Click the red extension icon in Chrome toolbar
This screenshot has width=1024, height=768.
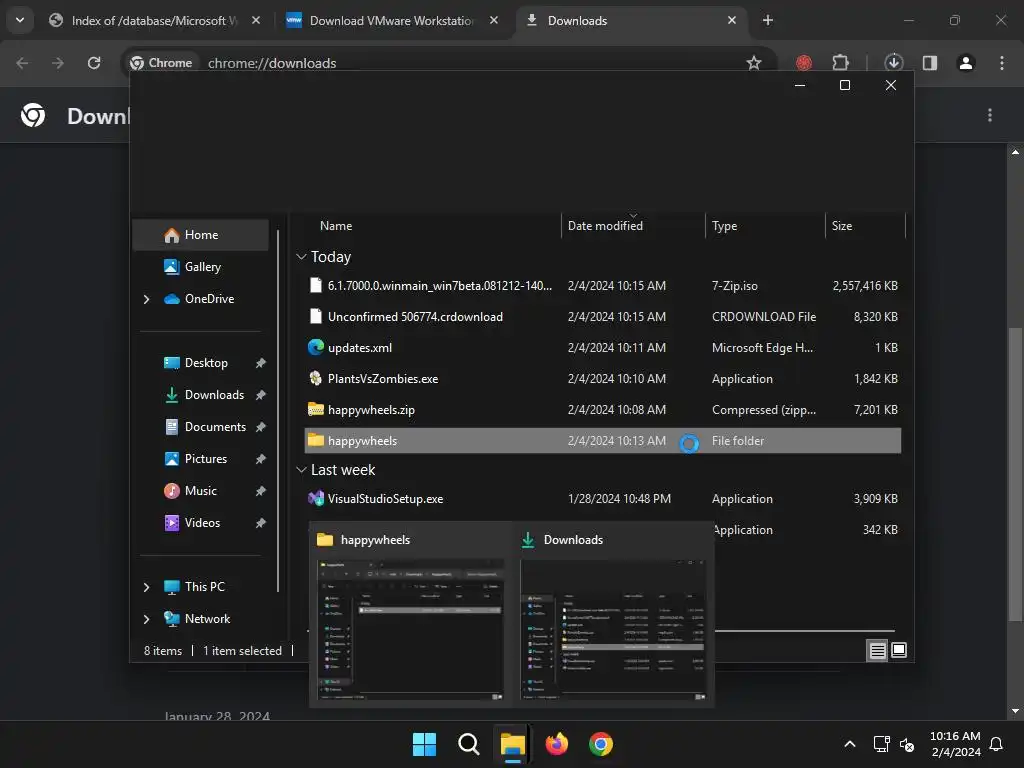[x=804, y=63]
